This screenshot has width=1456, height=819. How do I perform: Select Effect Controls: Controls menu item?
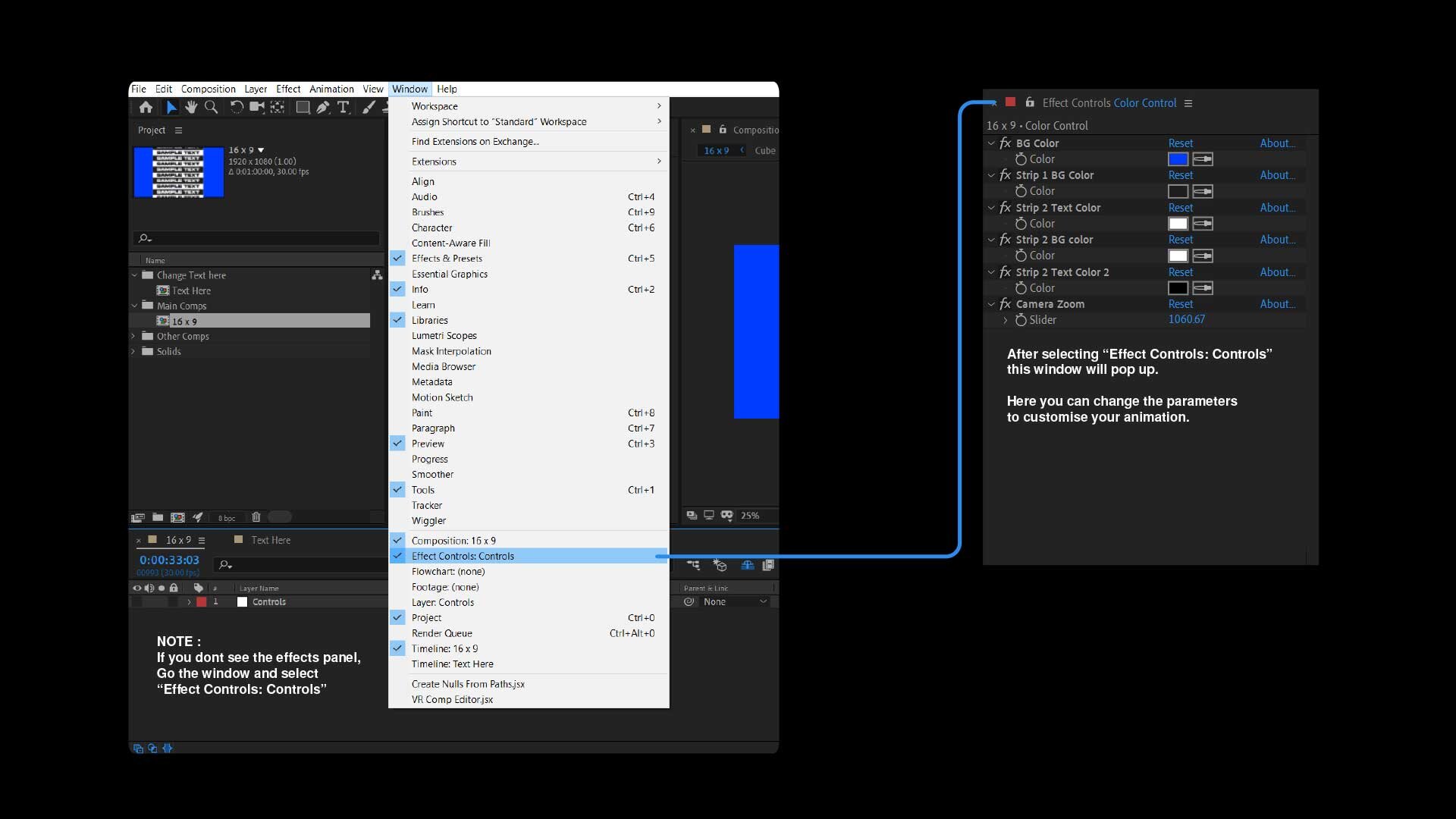pyautogui.click(x=463, y=556)
